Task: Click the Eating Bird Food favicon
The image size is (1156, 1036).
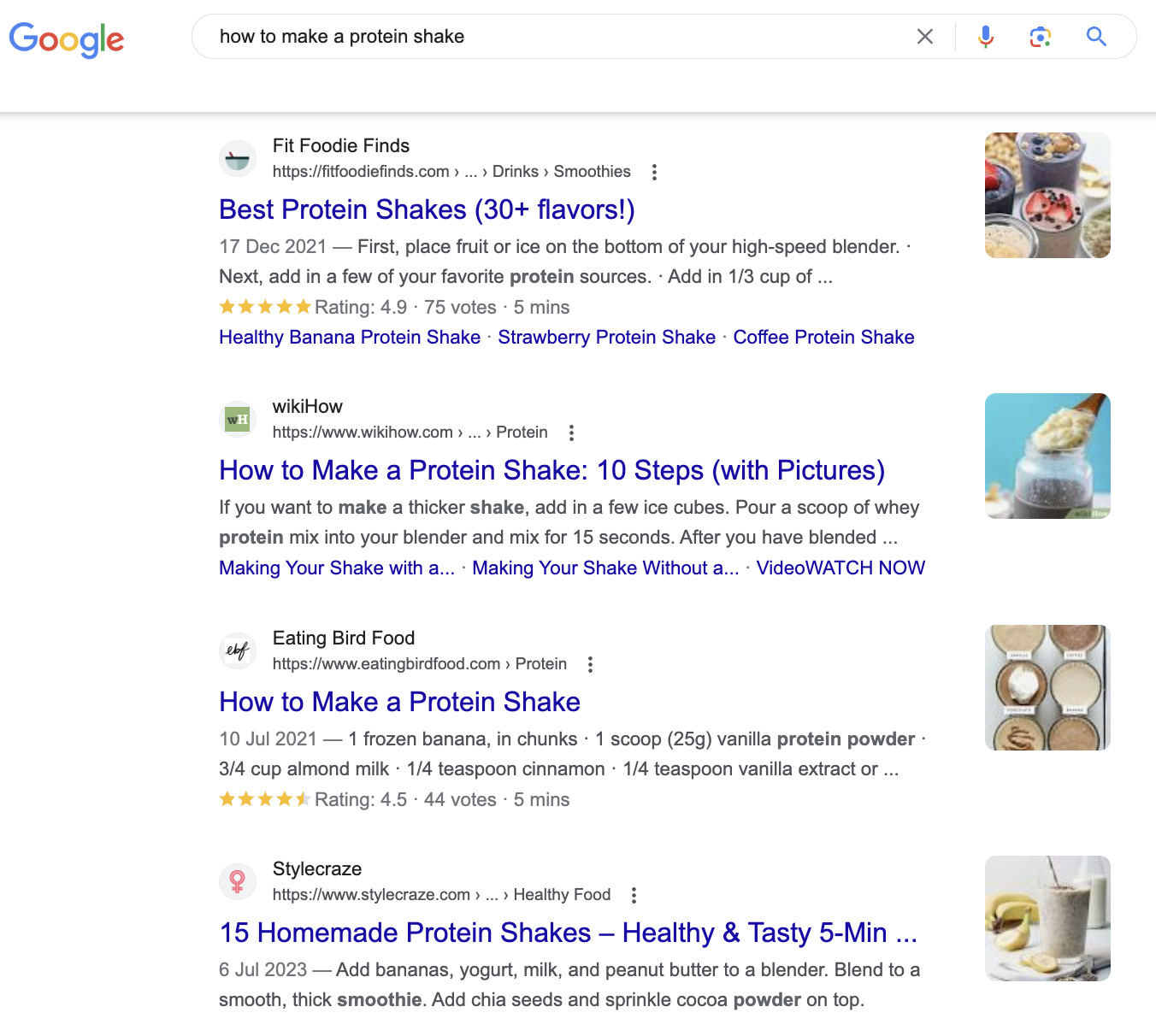Action: 237,650
